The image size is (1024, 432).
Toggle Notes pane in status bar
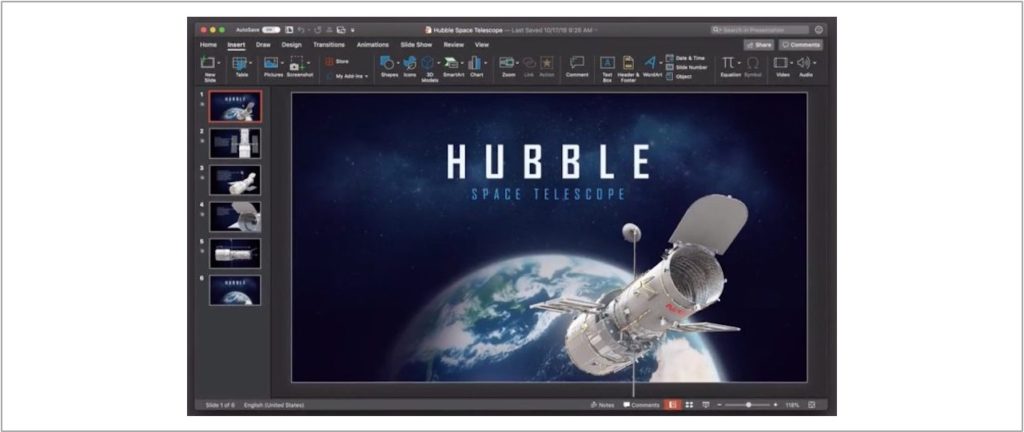pos(602,405)
